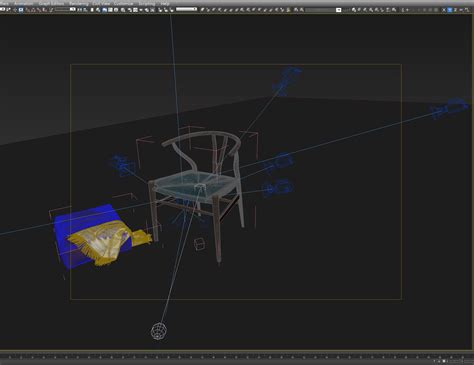The height and width of the screenshot is (365, 474).
Task: Toggle the highlighted transform tool in main toolbar
Action: (105, 10)
